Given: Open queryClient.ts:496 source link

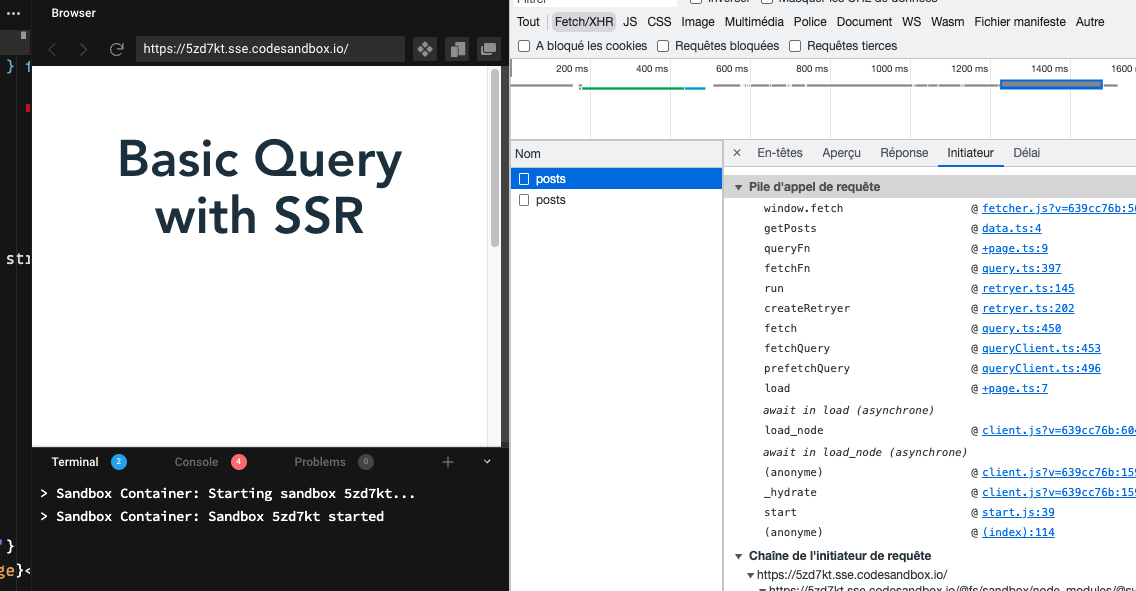Looking at the screenshot, I should (x=1041, y=368).
